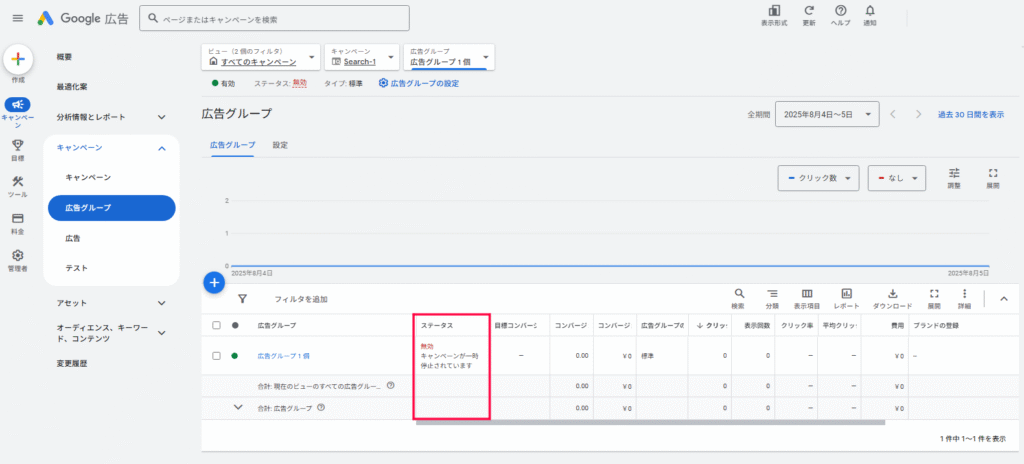The height and width of the screenshot is (464, 1024).
Task: Collapse the キャンペーン sidebar section
Action: click(163, 148)
